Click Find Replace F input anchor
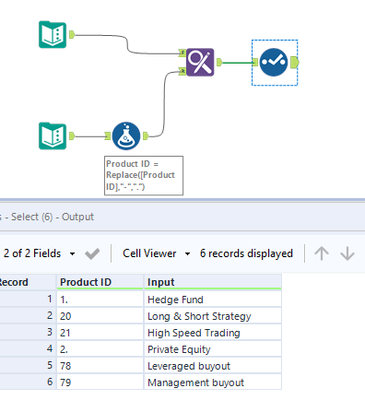The height and width of the screenshot is (400, 365). 182,52
